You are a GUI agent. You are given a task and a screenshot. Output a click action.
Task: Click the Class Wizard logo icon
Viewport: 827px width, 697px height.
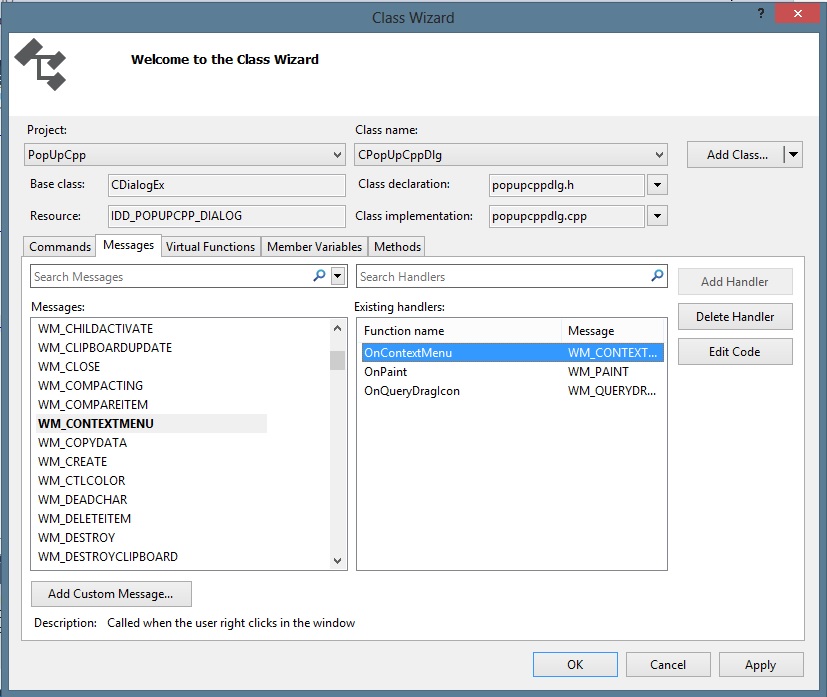click(x=41, y=64)
